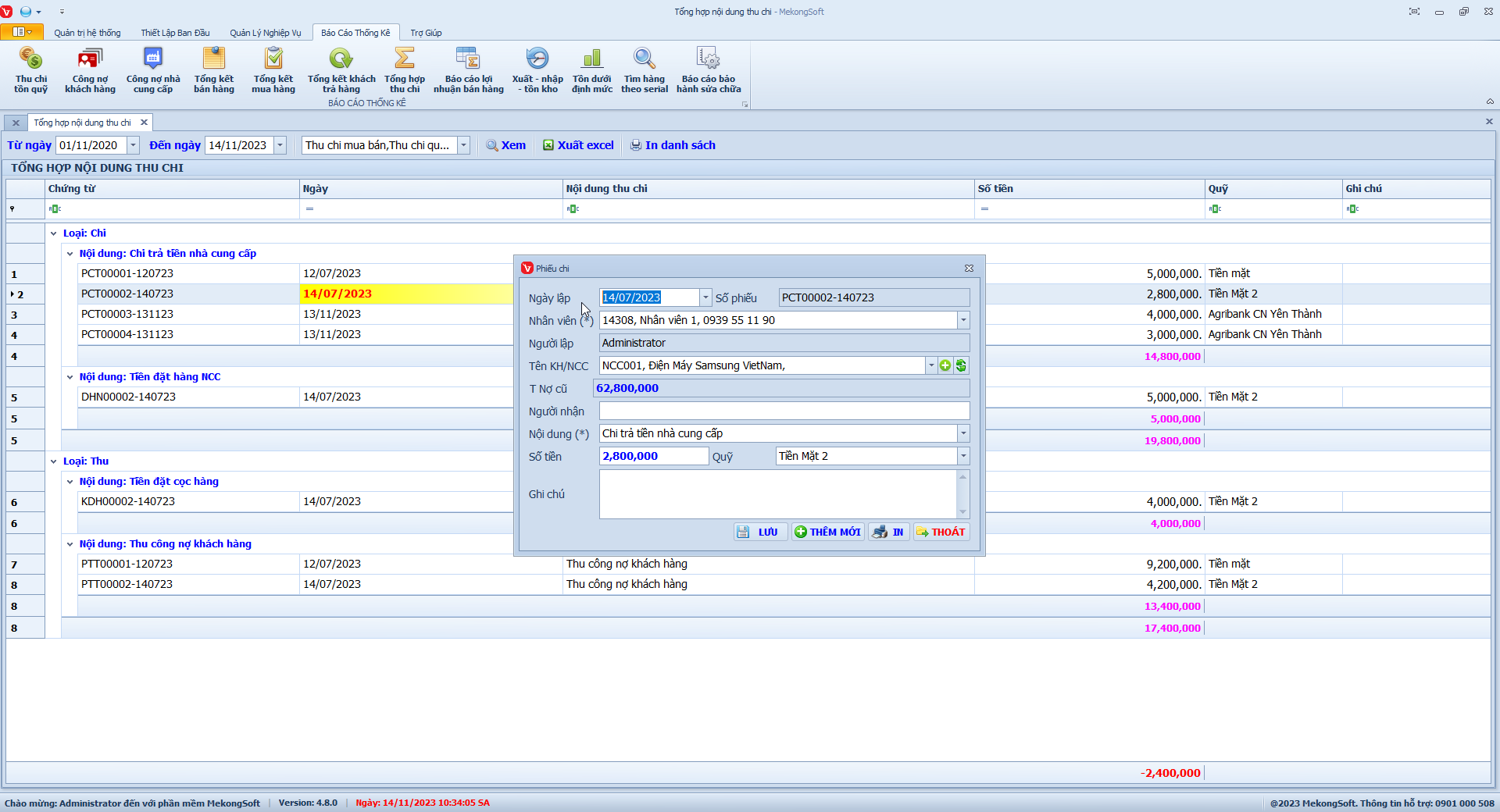Open the Thu chi tồn quỹ report
The image size is (1500, 812).
31,69
